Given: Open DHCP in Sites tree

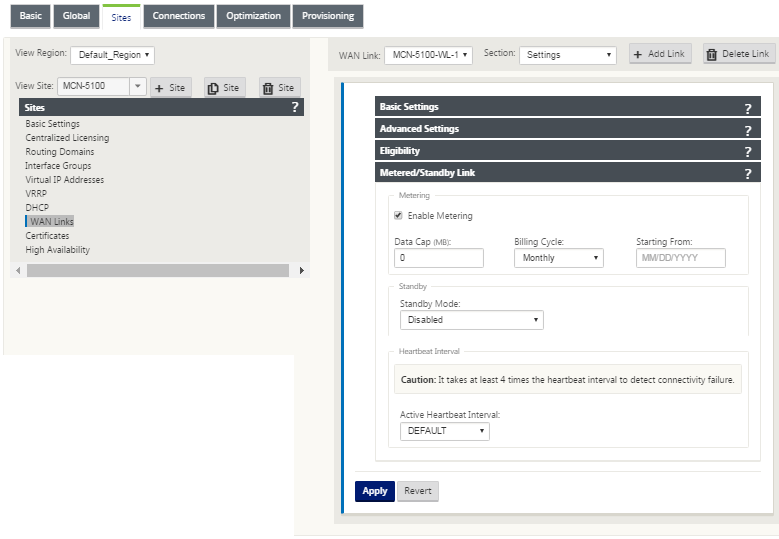Looking at the screenshot, I should [x=37, y=207].
